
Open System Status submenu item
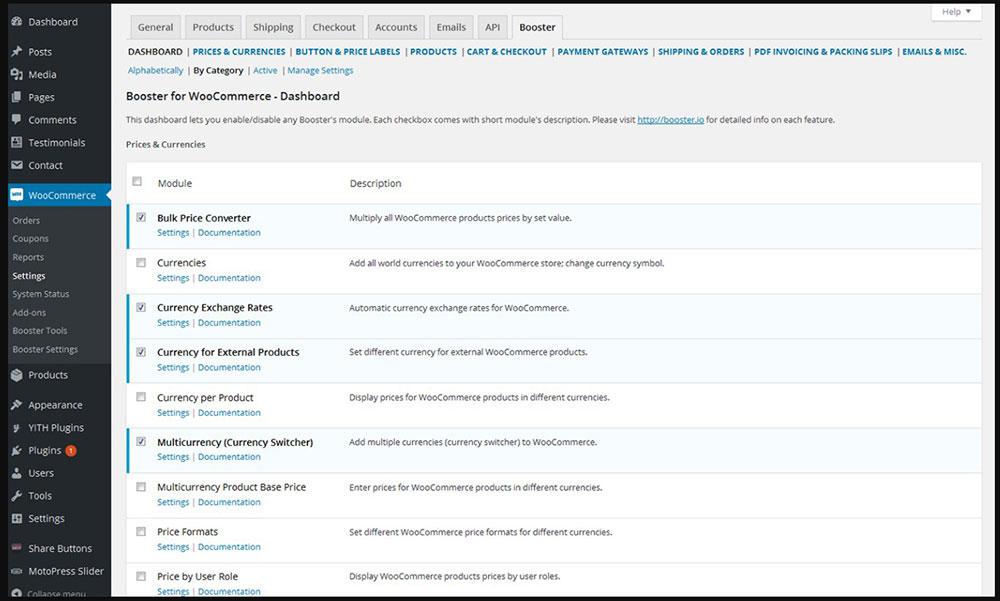tap(41, 294)
